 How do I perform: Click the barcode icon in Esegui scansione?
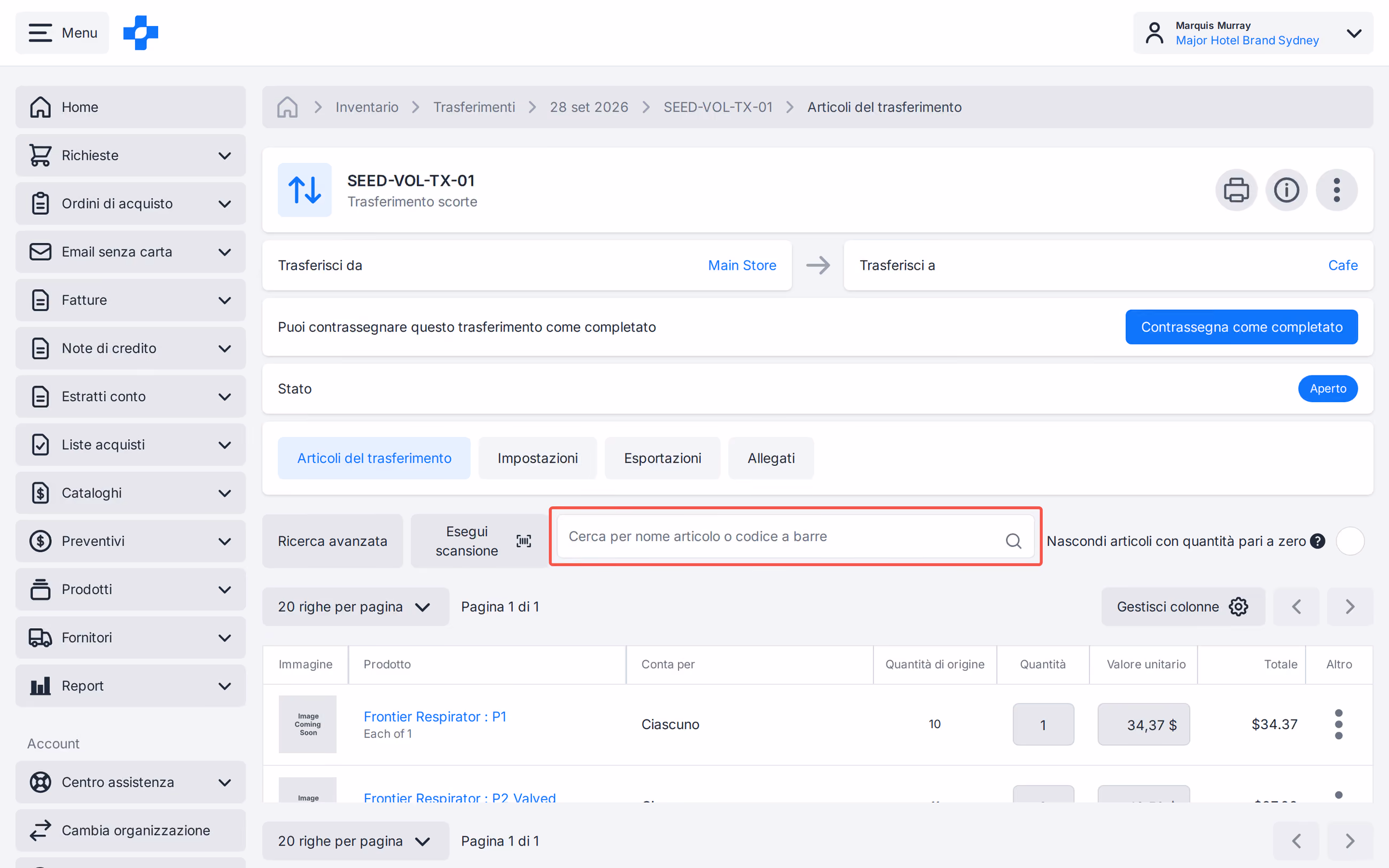tap(524, 541)
